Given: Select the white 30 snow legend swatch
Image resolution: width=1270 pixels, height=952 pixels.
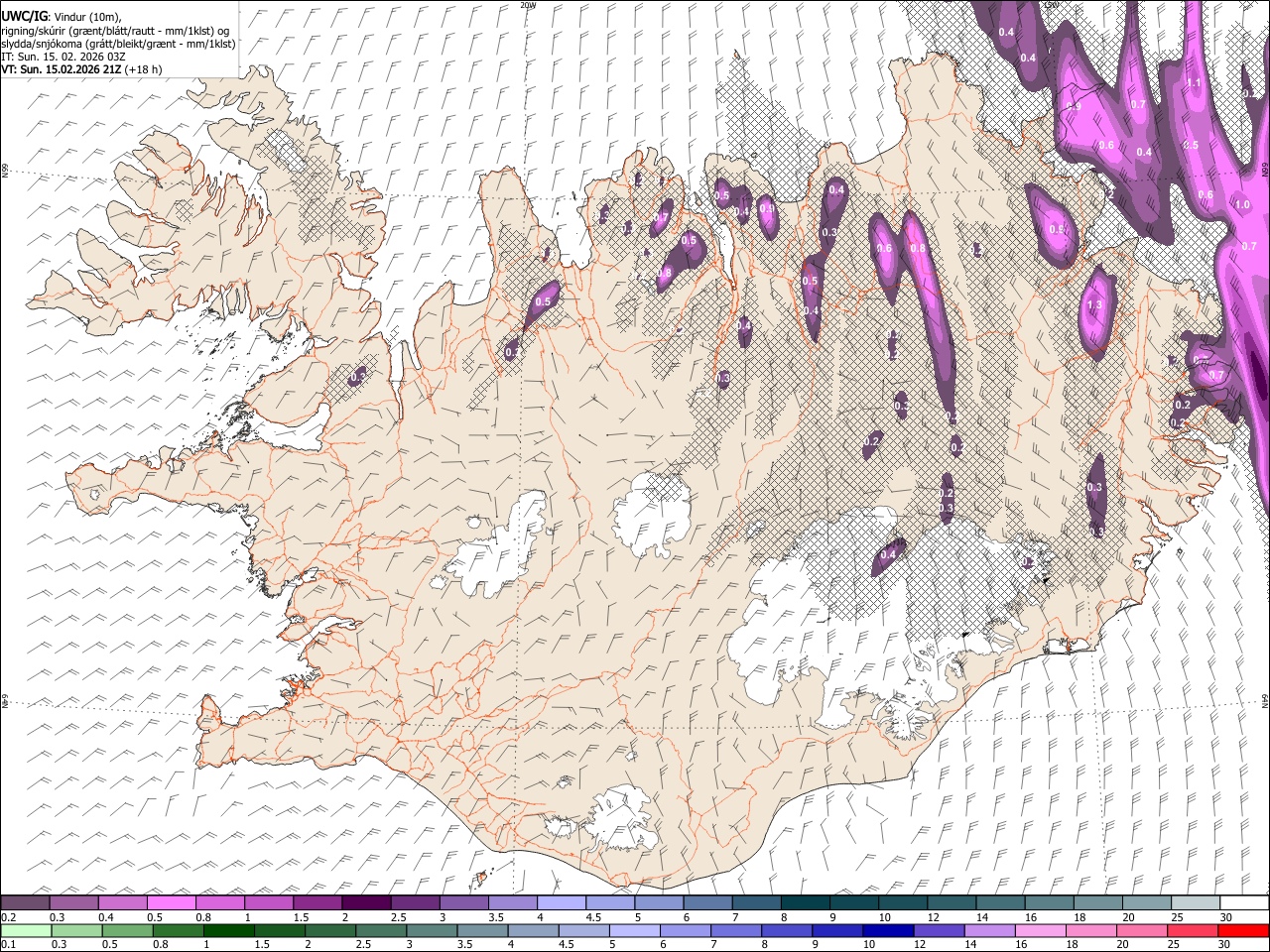Looking at the screenshot, I should [1245, 903].
